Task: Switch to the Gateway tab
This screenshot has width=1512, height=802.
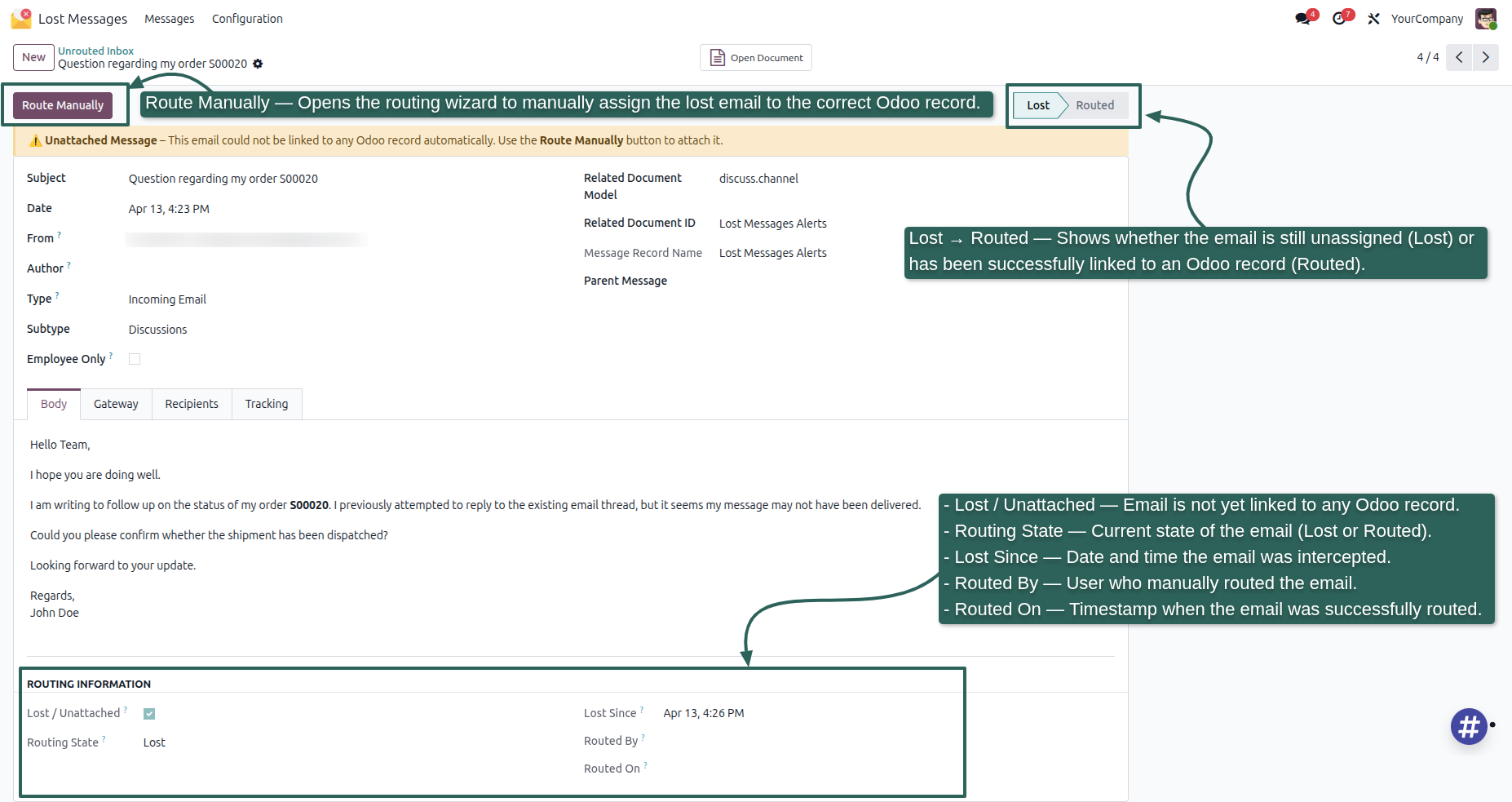Action: [116, 404]
